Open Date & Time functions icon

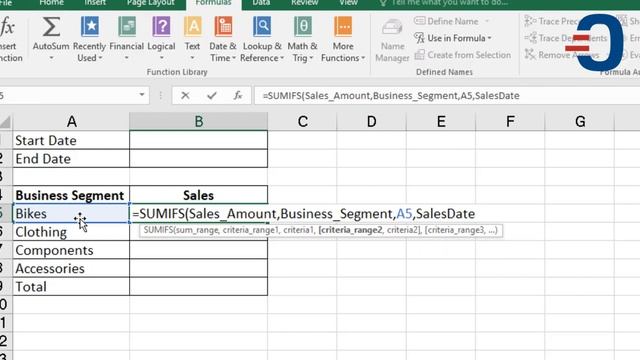[223, 28]
